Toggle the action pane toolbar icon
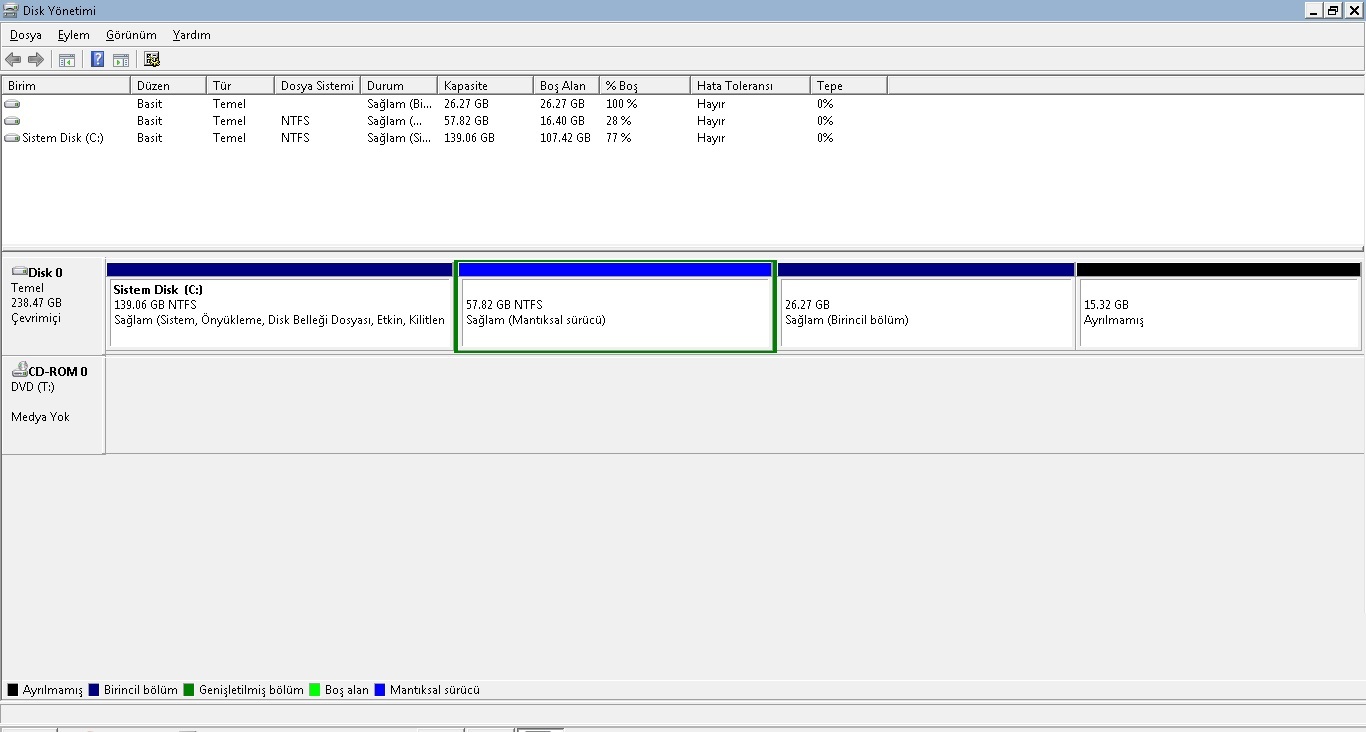 click(x=121, y=60)
